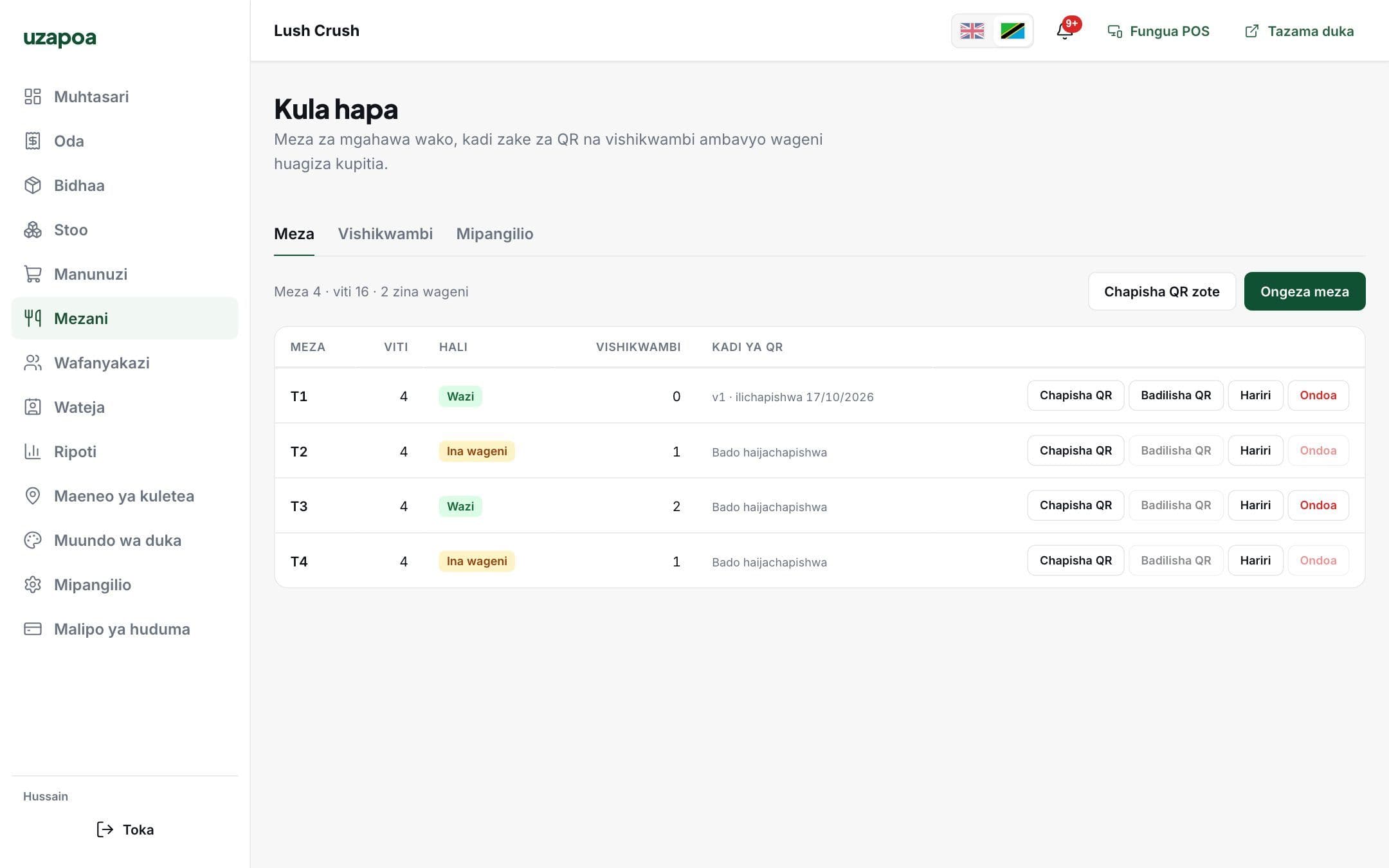This screenshot has height=868, width=1389.
Task: Click 'v1 · ilichapishwa 17/10/2026' text
Action: (793, 397)
